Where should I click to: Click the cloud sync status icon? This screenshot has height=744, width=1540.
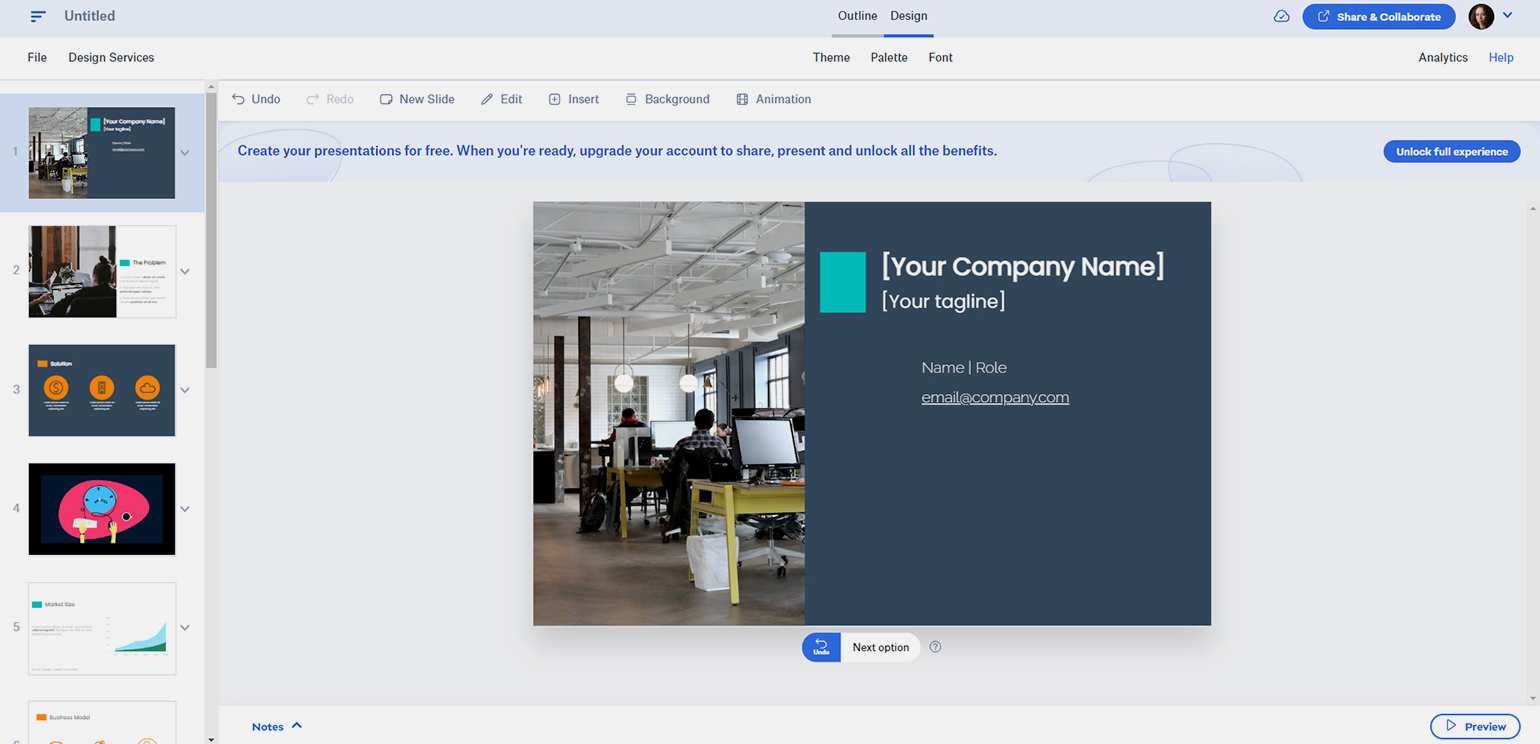click(x=1281, y=16)
